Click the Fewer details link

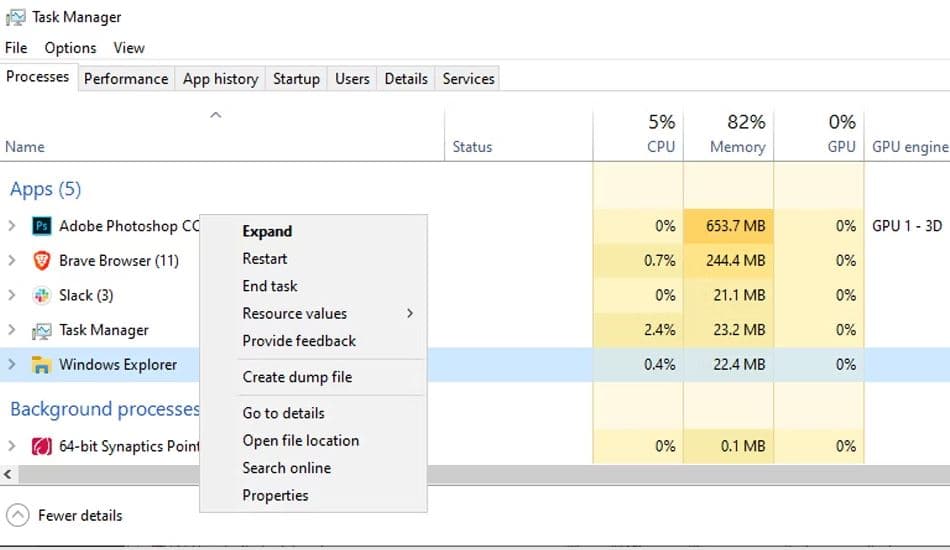(x=80, y=515)
